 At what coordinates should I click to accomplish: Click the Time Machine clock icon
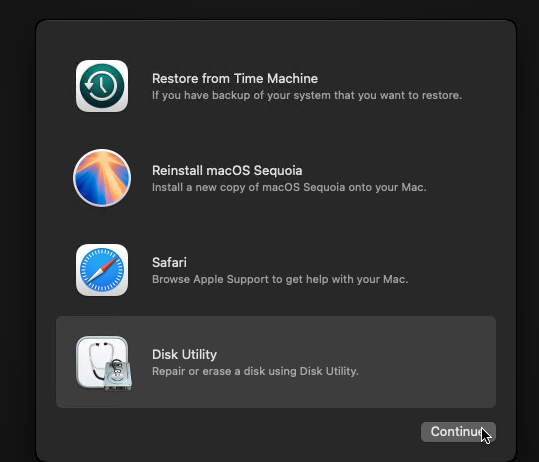[x=102, y=86]
